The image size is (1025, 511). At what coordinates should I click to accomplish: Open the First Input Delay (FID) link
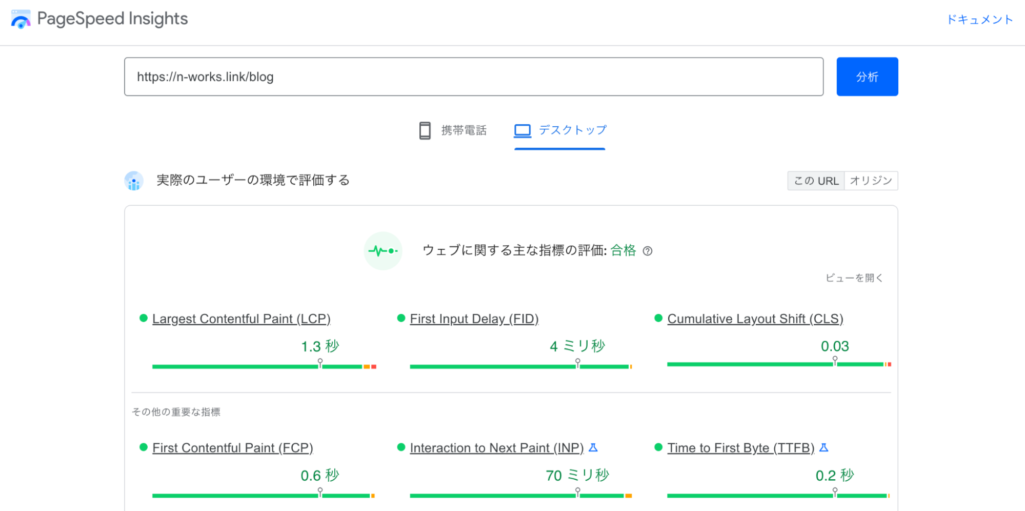tap(475, 319)
